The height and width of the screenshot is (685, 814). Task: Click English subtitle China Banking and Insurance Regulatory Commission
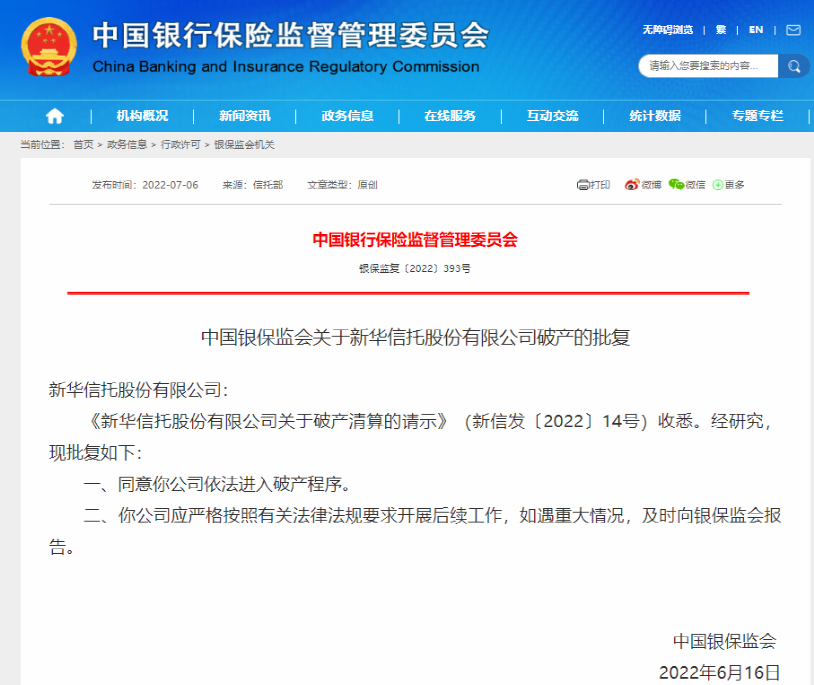coord(286,67)
